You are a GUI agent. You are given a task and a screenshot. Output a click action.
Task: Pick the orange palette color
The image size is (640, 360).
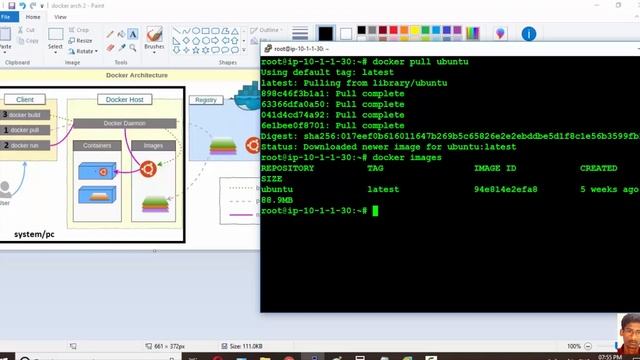[x=404, y=30]
